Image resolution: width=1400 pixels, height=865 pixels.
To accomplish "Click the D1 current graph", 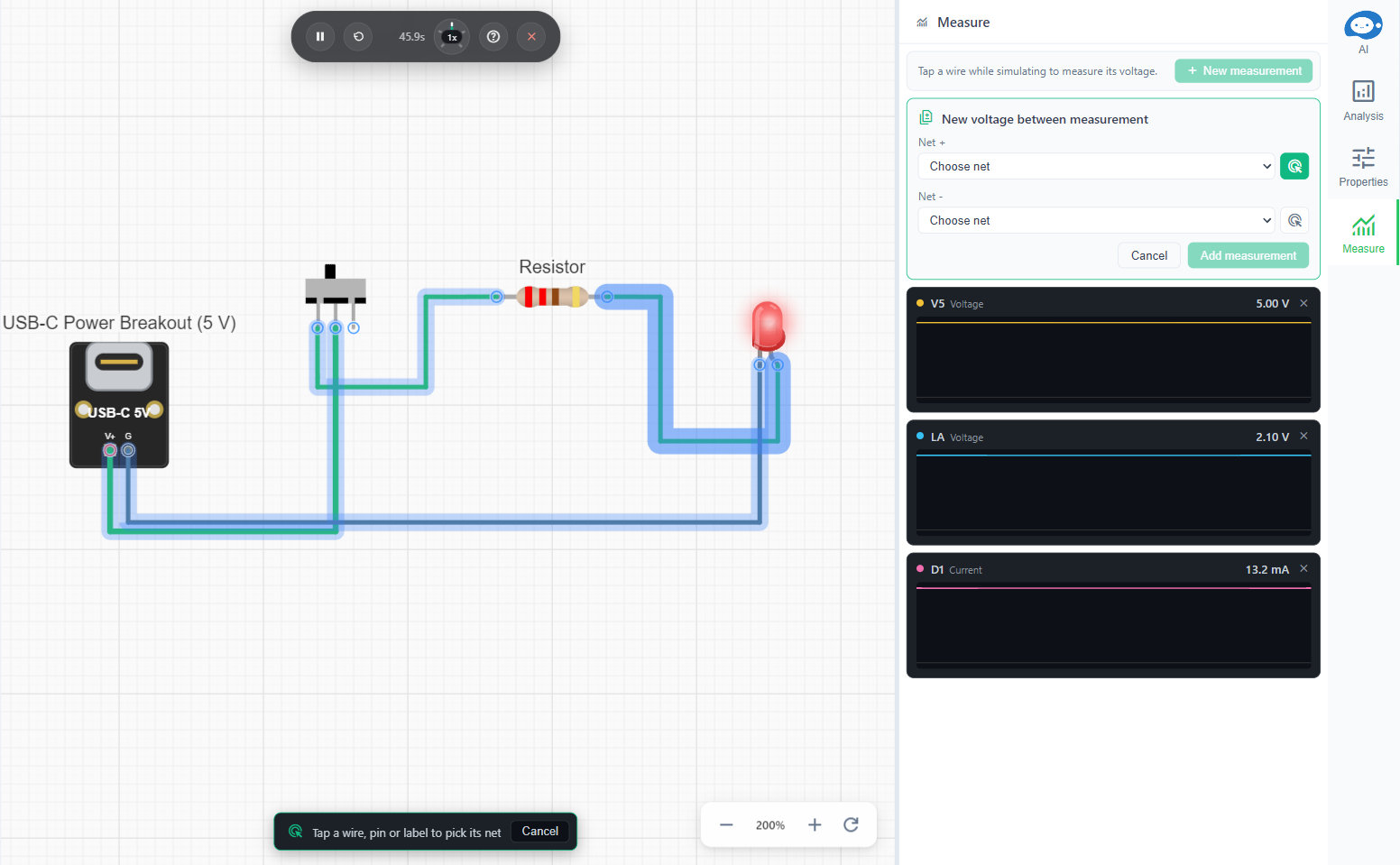I will tap(1113, 625).
